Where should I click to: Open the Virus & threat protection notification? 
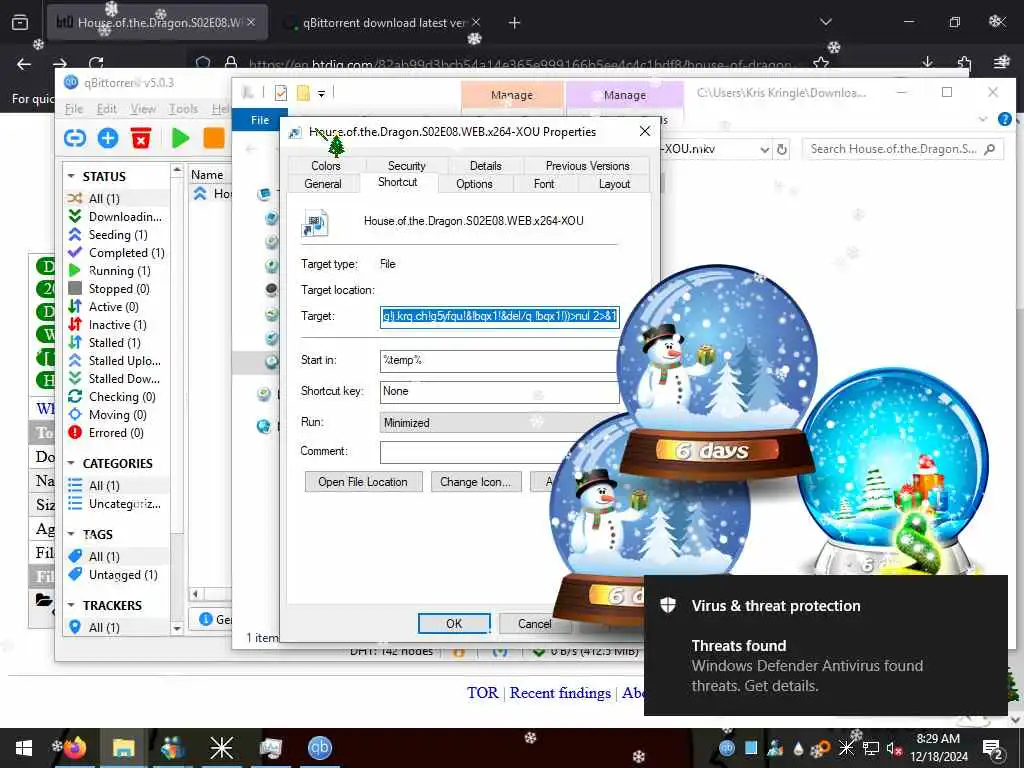(x=825, y=645)
